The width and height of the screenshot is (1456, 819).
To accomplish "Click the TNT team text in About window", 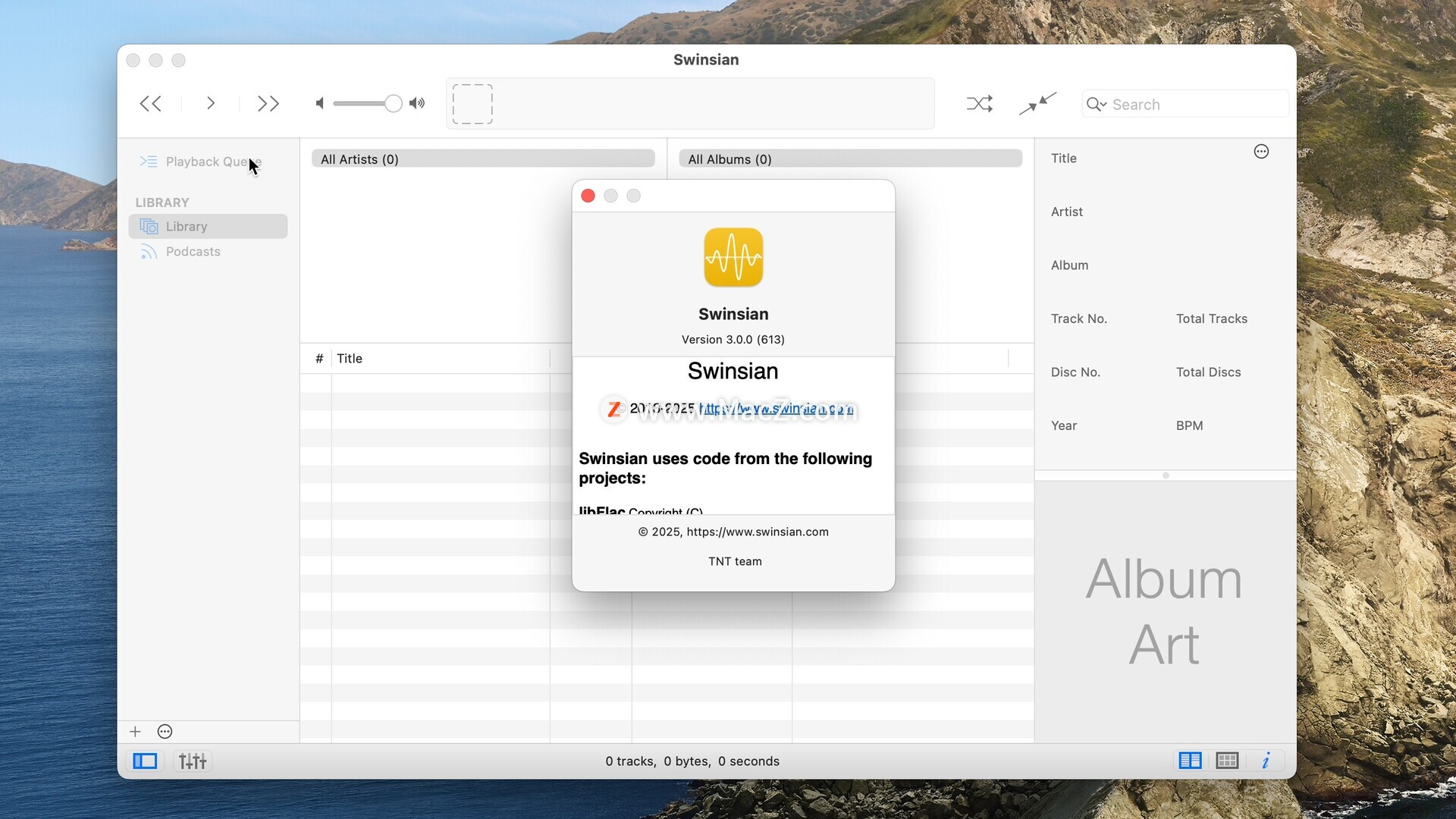I will pyautogui.click(x=735, y=562).
